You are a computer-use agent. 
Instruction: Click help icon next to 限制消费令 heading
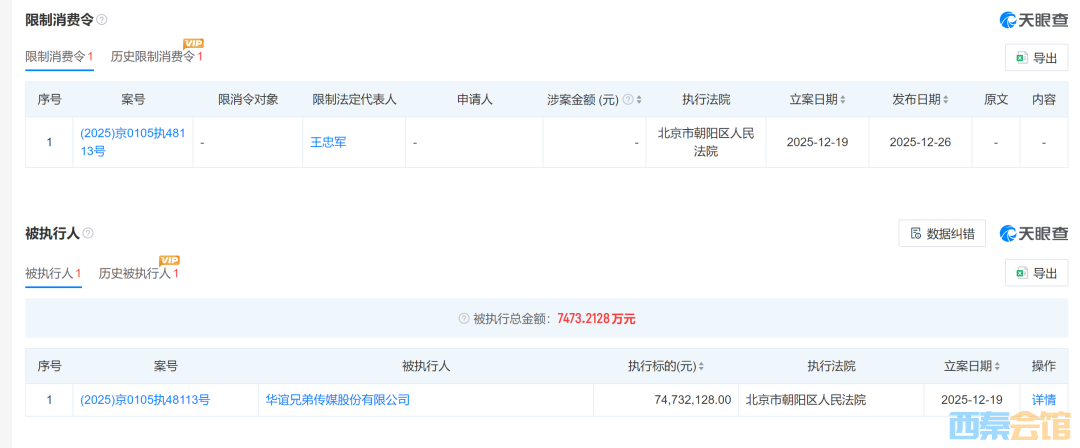point(101,20)
